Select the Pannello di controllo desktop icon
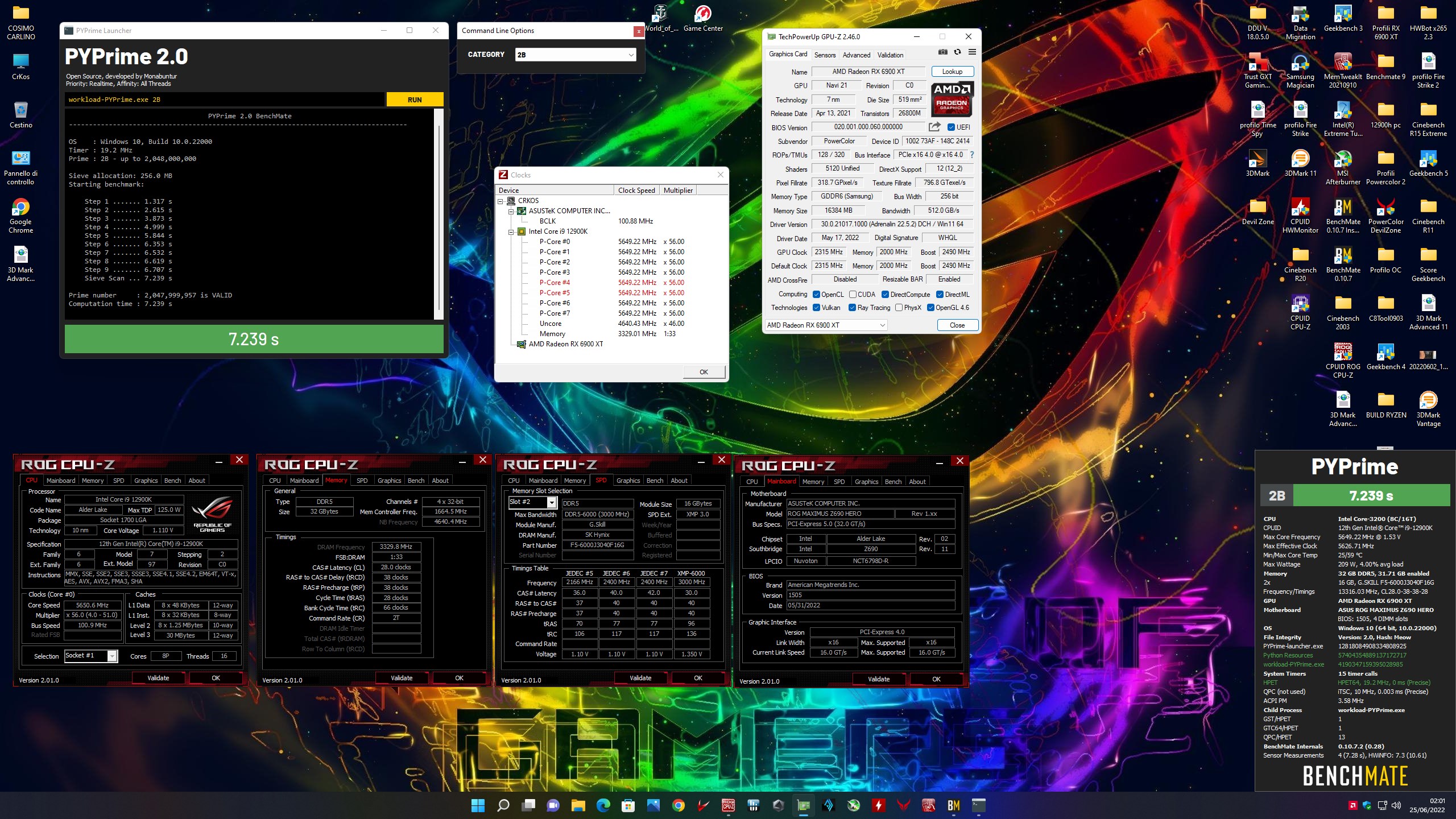The height and width of the screenshot is (819, 1456). tap(20, 167)
